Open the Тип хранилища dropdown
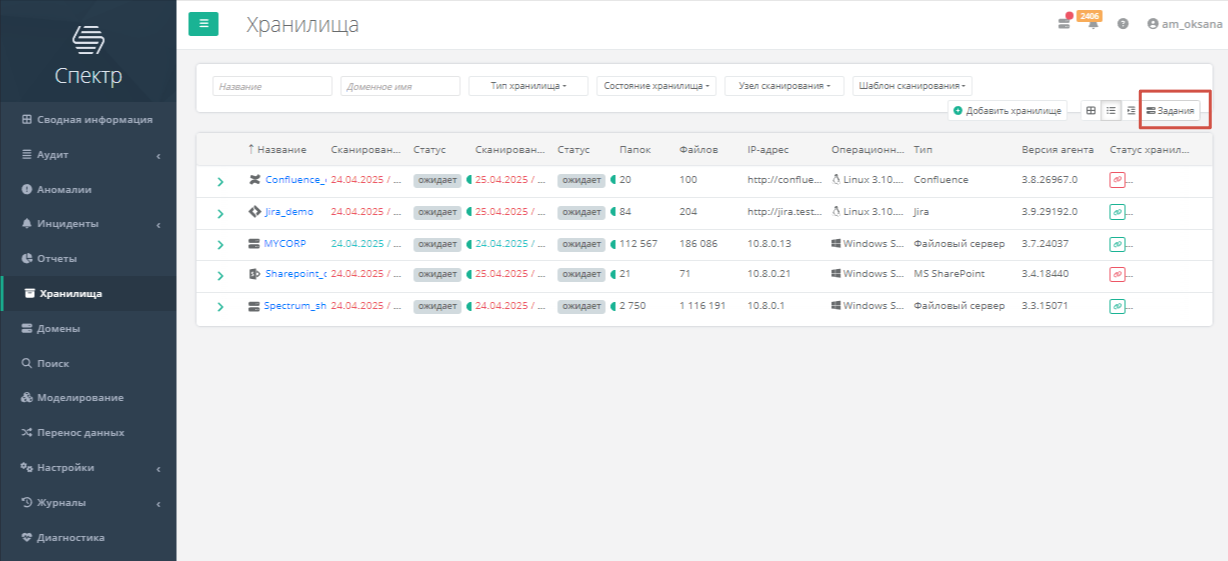This screenshot has height=561, width=1228. (528, 86)
